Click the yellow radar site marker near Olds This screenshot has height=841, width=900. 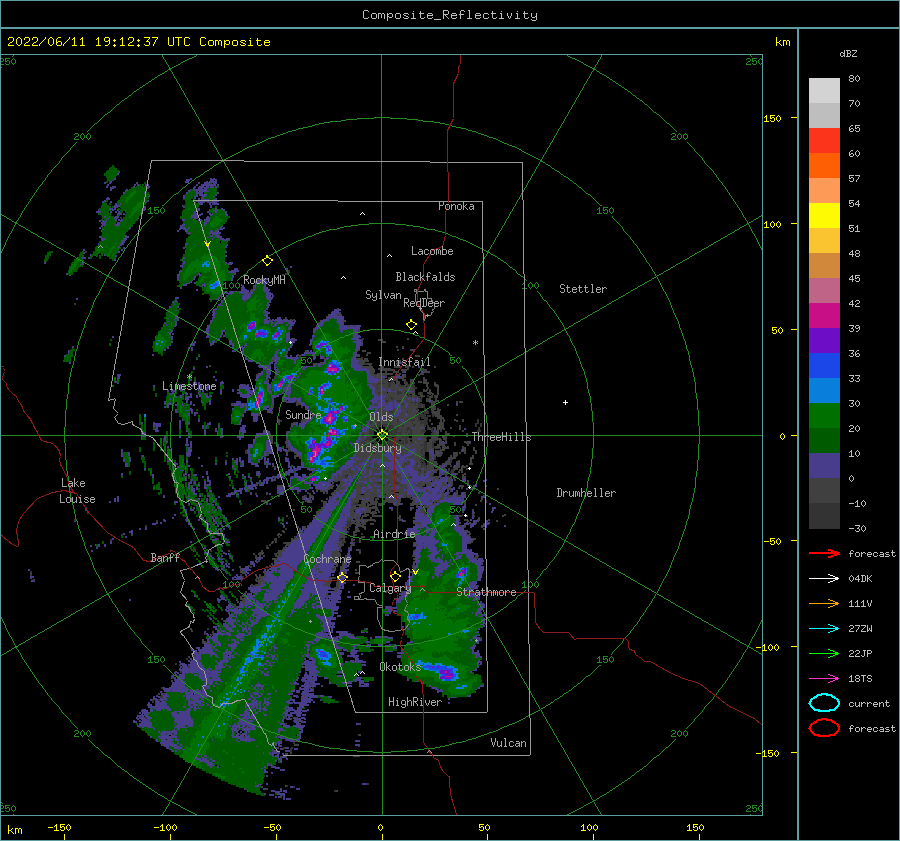(x=382, y=435)
